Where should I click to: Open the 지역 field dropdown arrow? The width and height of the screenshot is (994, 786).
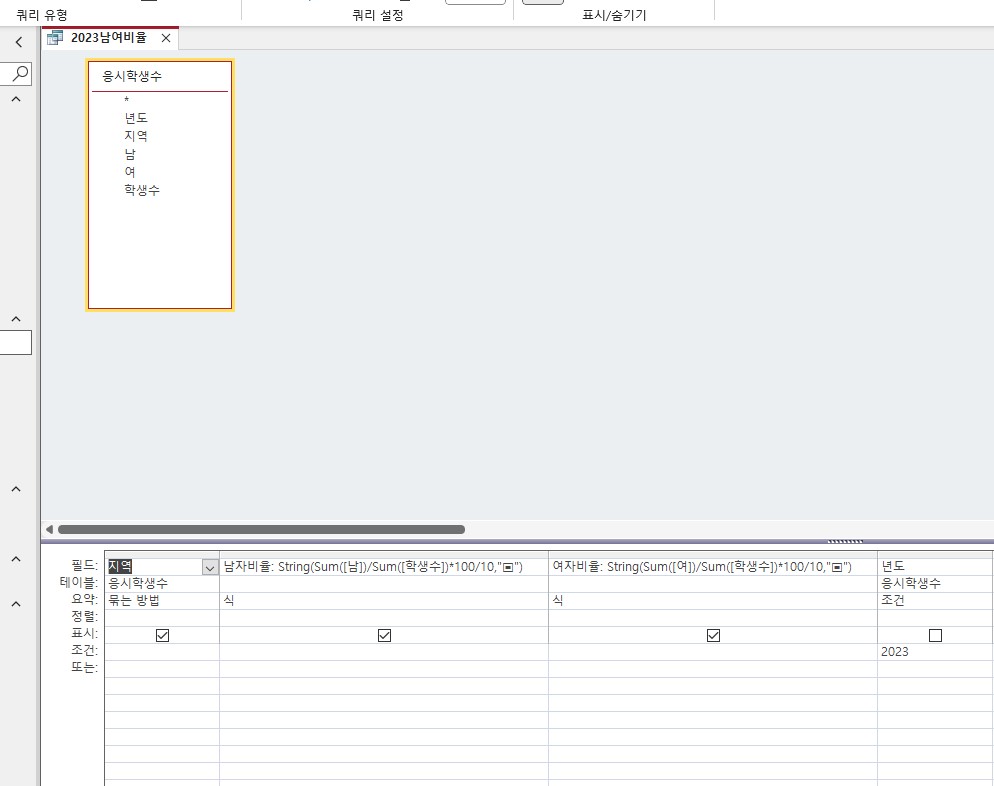click(210, 567)
